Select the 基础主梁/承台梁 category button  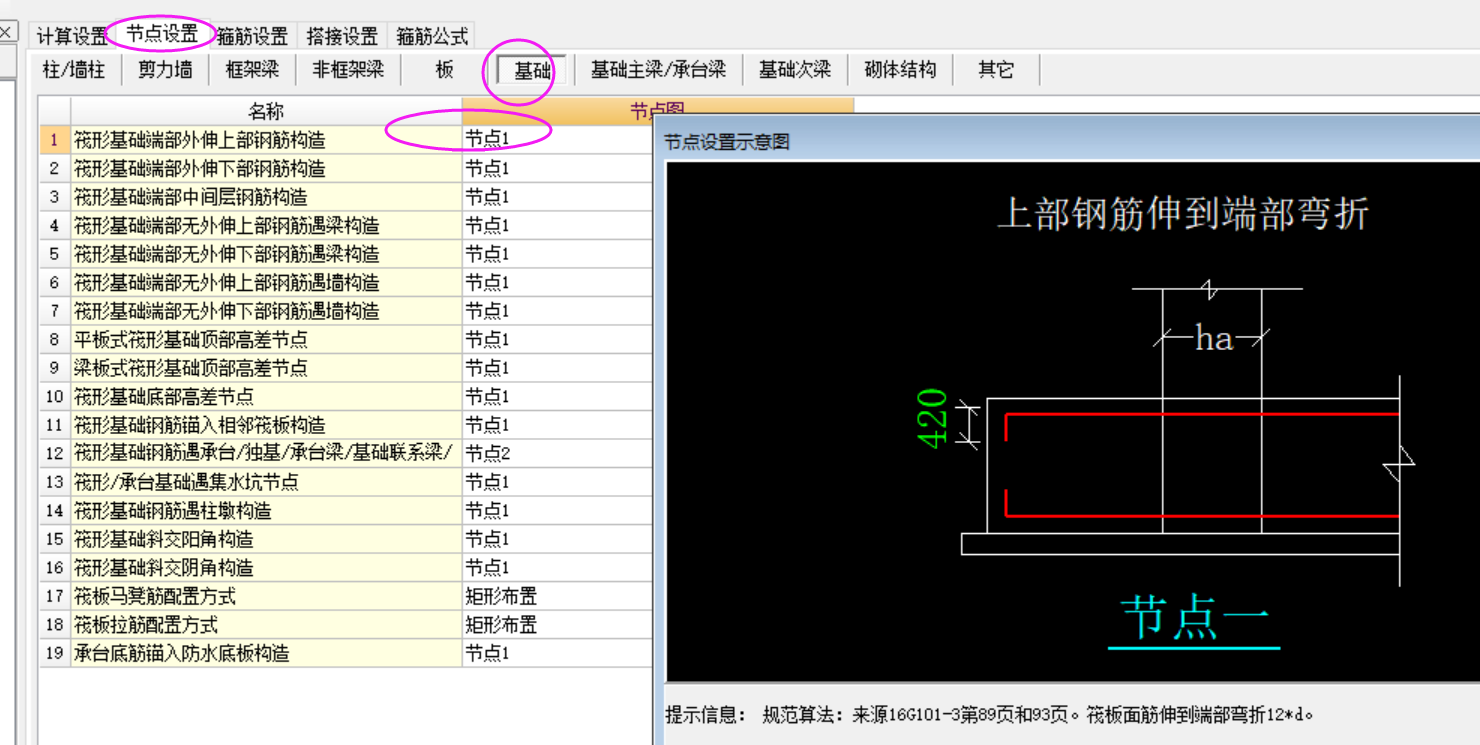tap(658, 70)
